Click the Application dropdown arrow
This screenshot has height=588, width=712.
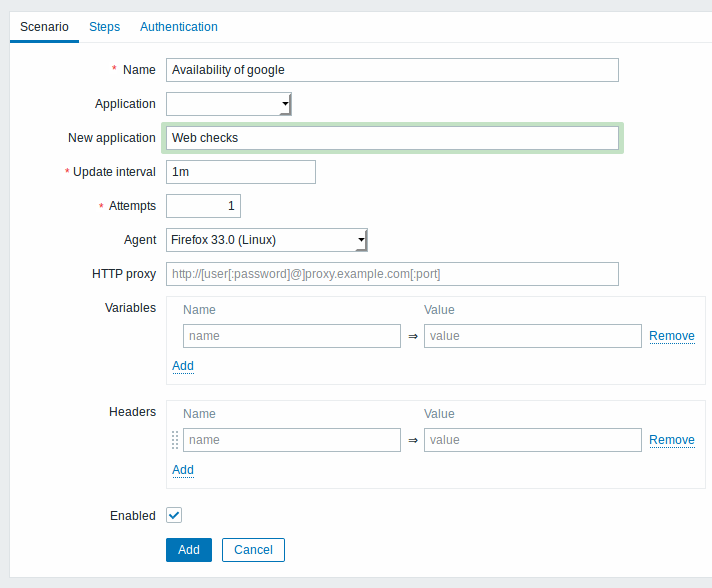[x=285, y=104]
